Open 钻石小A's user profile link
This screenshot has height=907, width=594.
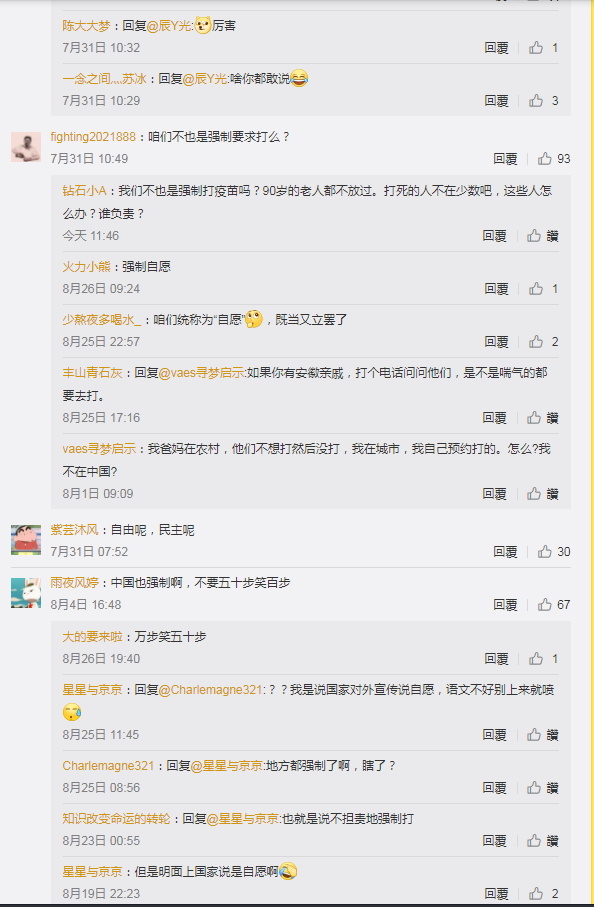coord(84,191)
